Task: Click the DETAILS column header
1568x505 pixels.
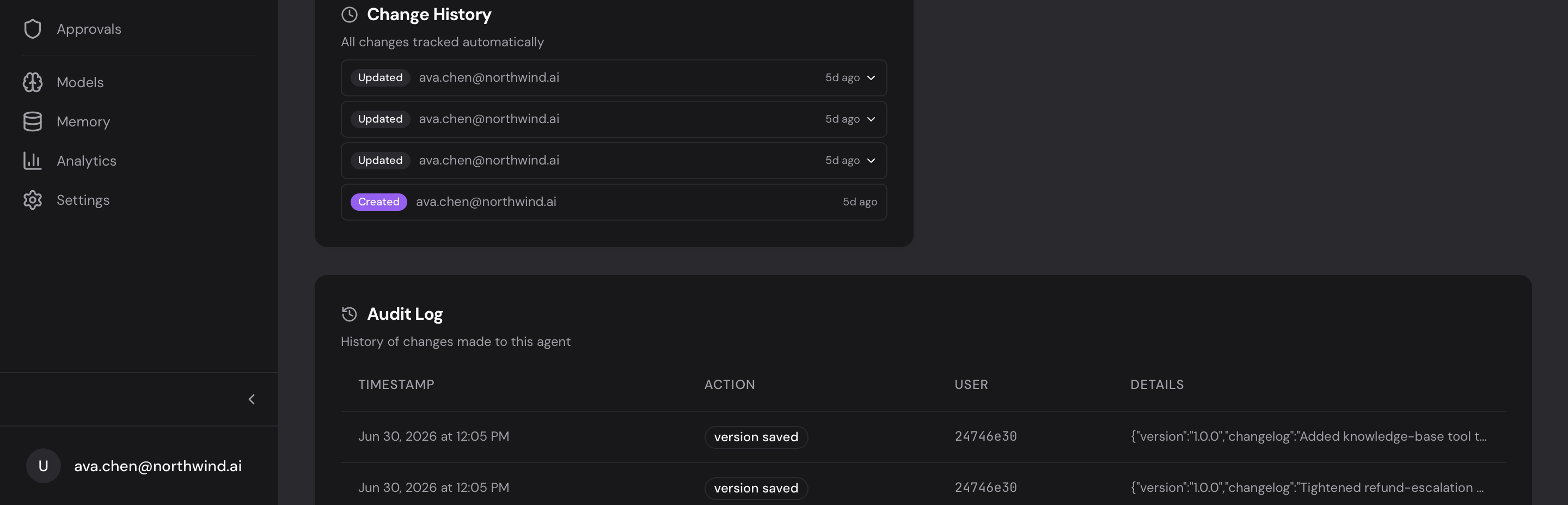Action: 1157,385
